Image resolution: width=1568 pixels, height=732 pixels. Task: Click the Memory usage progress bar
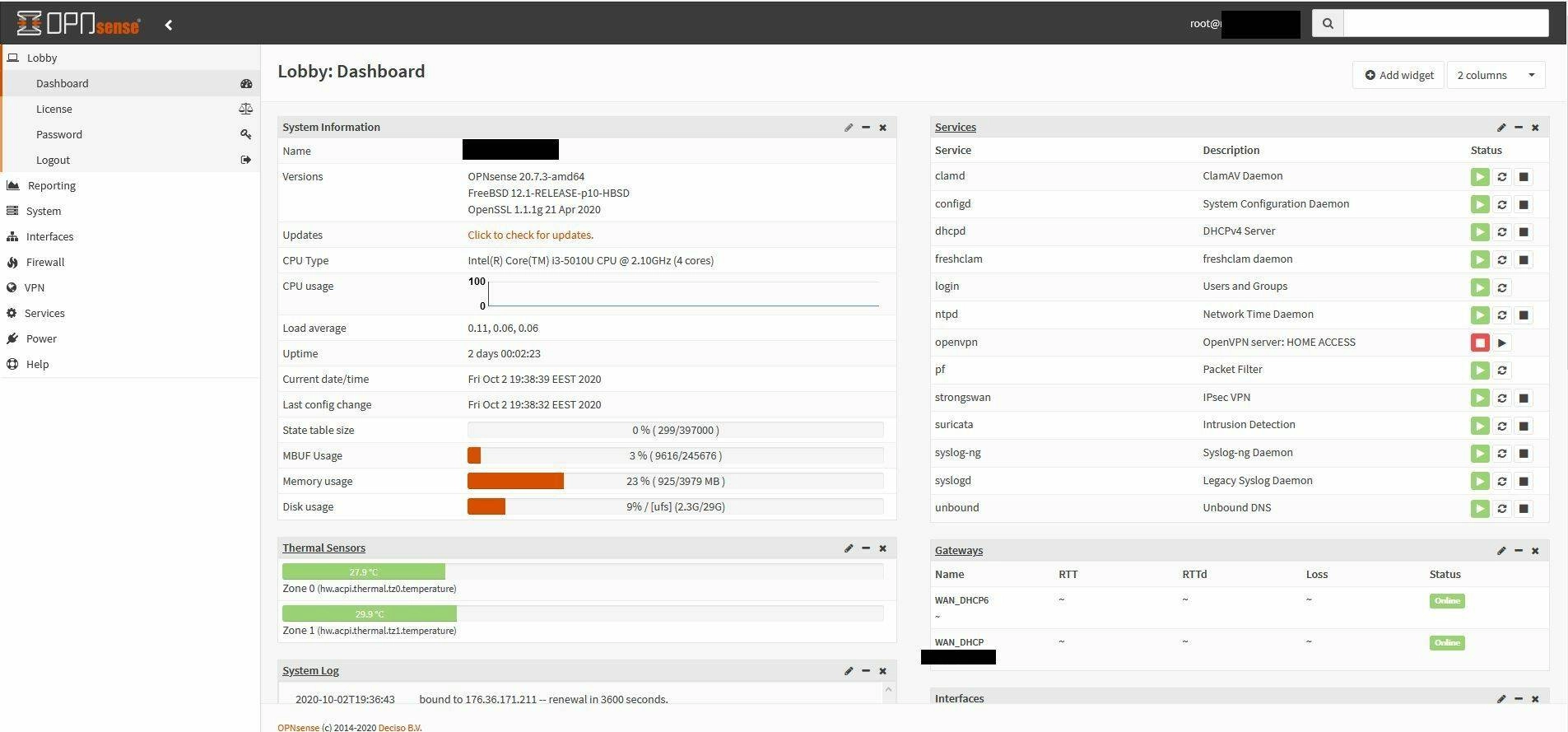675,481
